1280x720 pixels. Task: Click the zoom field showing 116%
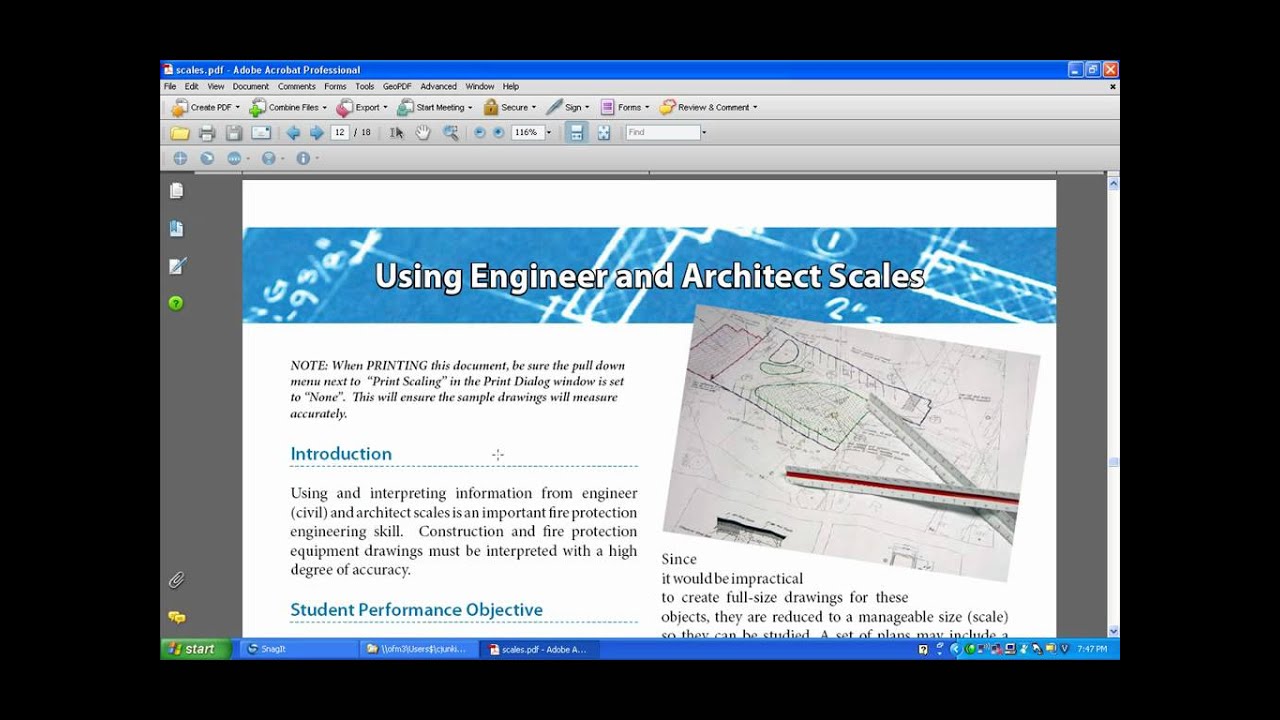(527, 133)
